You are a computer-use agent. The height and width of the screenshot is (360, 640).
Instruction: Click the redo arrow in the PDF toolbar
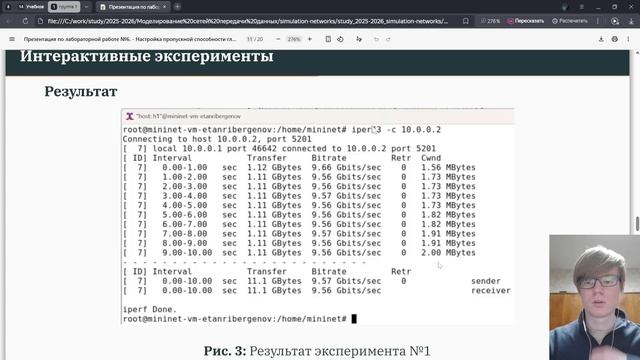click(x=388, y=39)
